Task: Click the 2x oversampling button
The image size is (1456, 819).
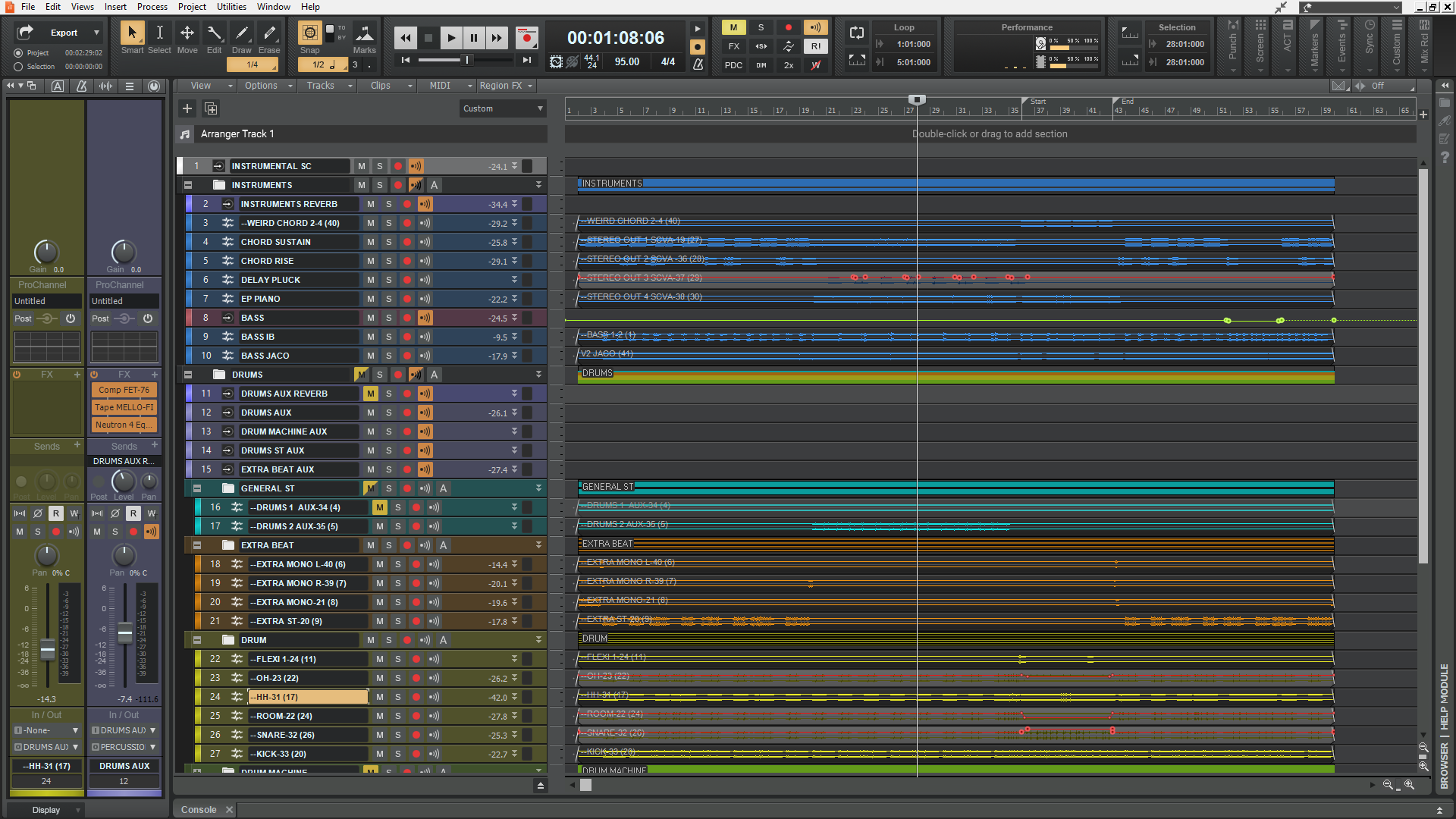Action: click(x=789, y=65)
